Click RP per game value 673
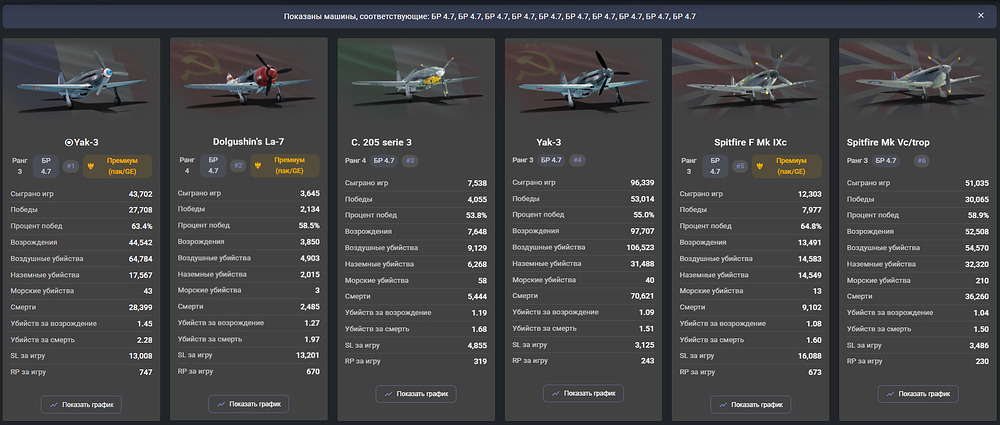Viewport: 1000px width, 425px height. pyautogui.click(x=815, y=371)
